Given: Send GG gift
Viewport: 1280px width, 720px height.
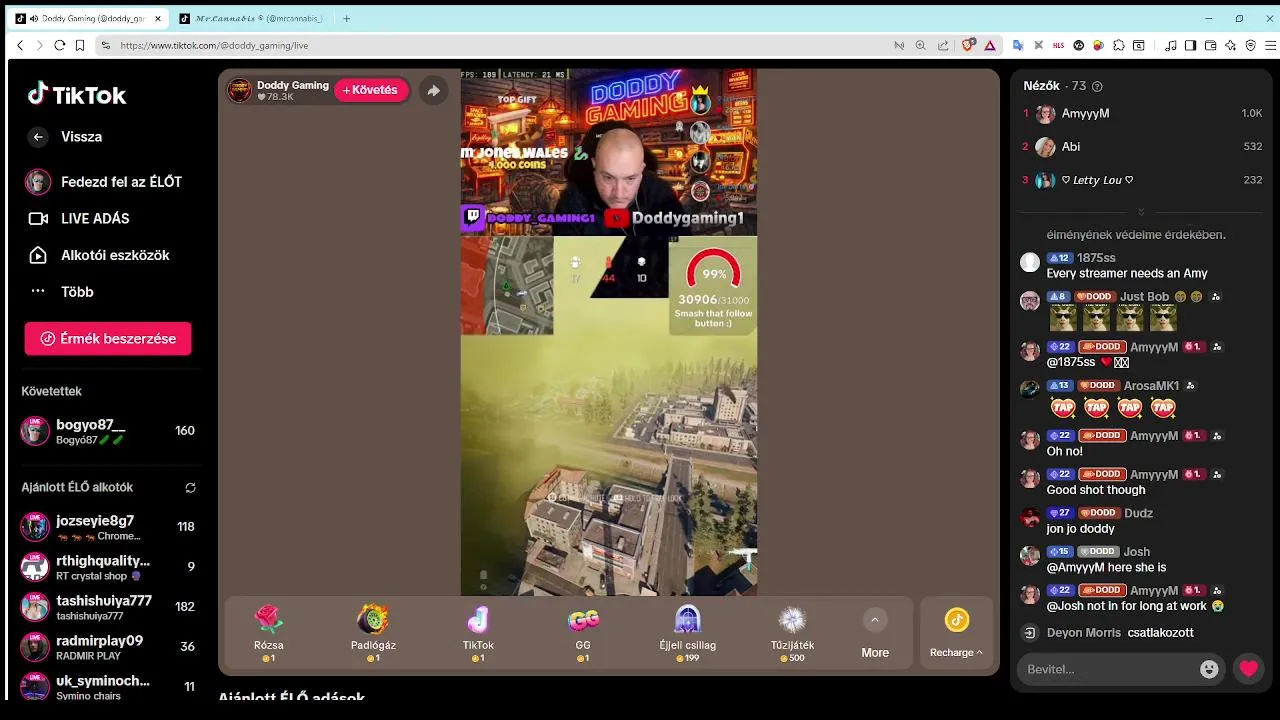Looking at the screenshot, I should (x=583, y=633).
